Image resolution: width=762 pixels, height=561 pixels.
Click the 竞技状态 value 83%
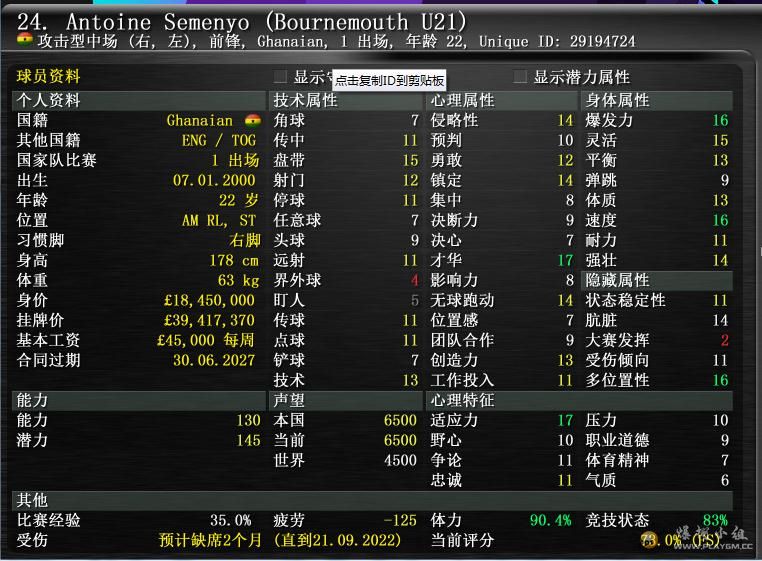point(715,520)
